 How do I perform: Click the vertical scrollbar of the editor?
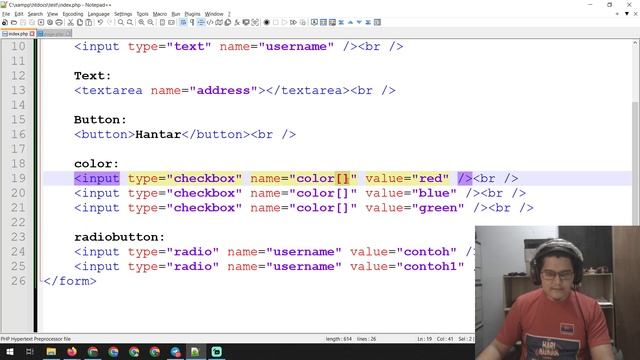636,163
